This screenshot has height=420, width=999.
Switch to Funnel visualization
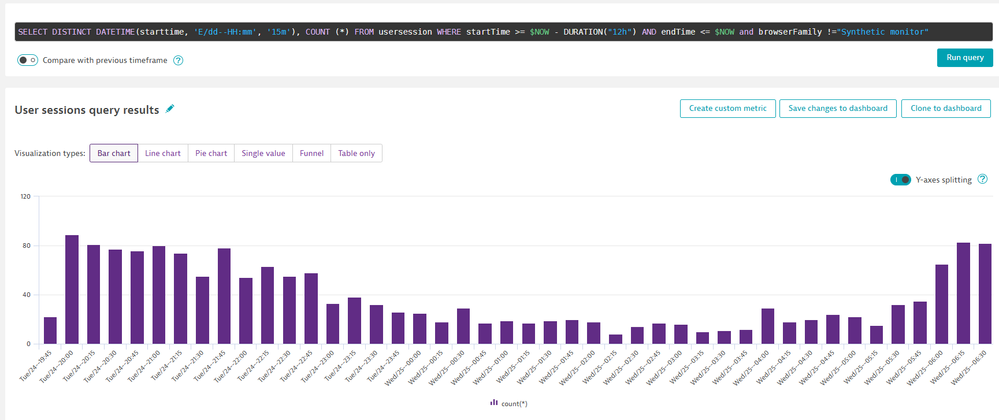[x=312, y=153]
